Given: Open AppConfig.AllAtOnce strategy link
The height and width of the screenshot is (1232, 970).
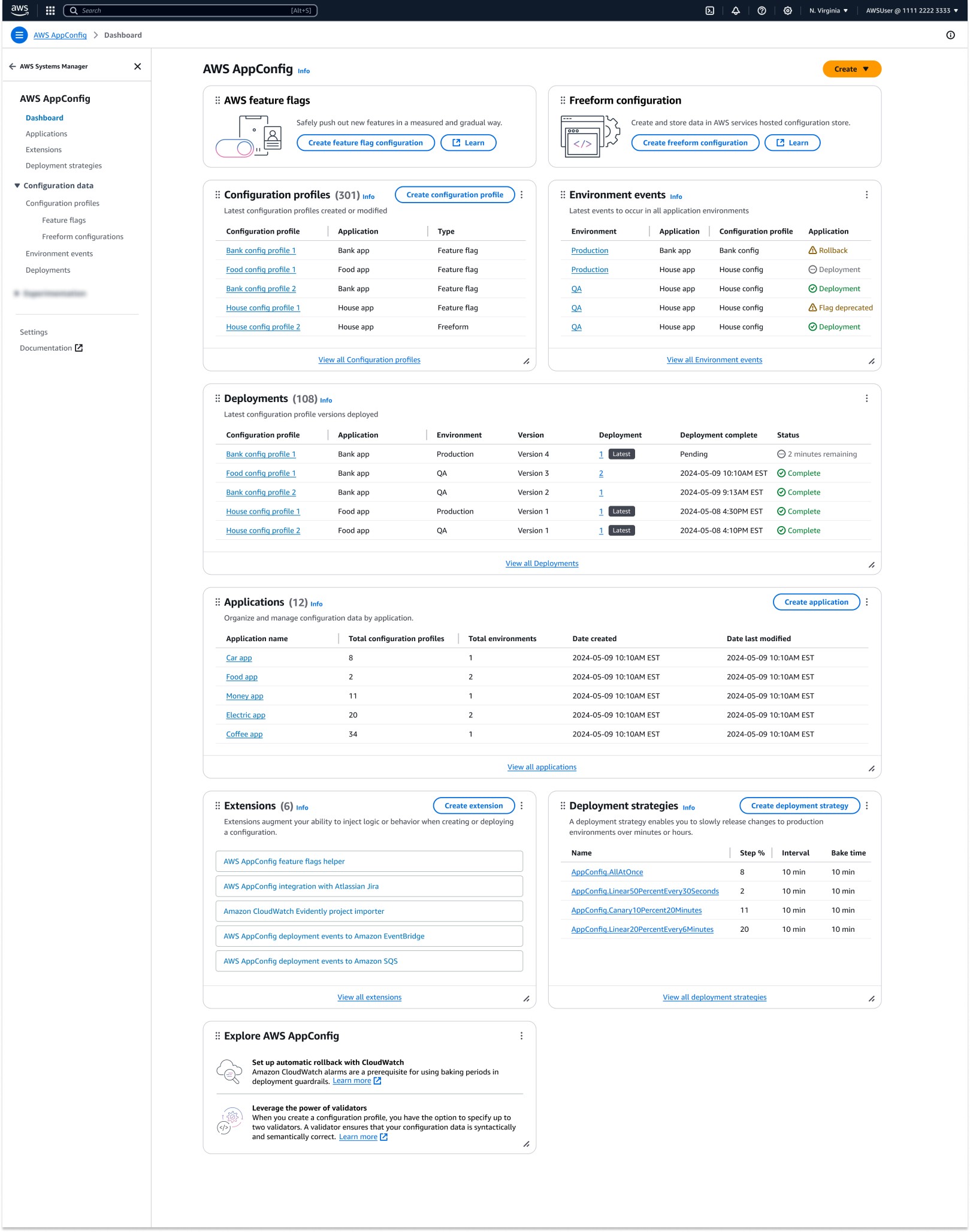Looking at the screenshot, I should (x=607, y=872).
